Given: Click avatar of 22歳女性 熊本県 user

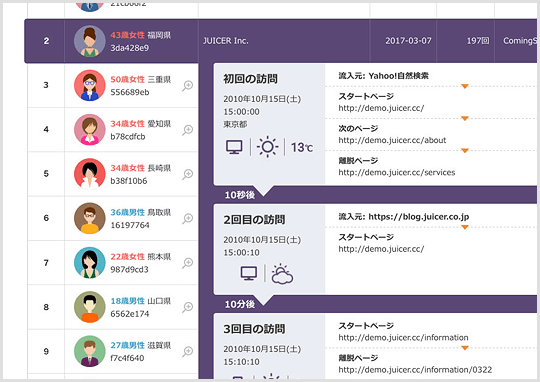Looking at the screenshot, I should tap(90, 263).
